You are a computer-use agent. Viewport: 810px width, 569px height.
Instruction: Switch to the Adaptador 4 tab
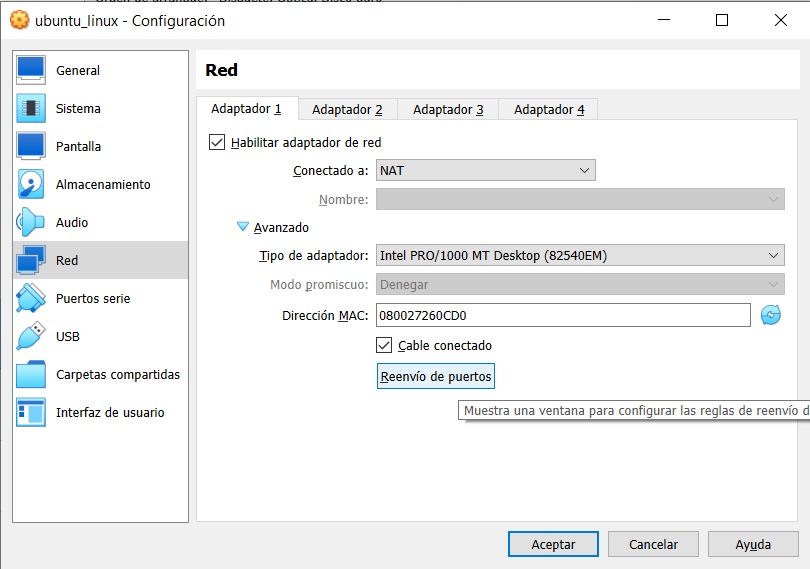point(549,109)
